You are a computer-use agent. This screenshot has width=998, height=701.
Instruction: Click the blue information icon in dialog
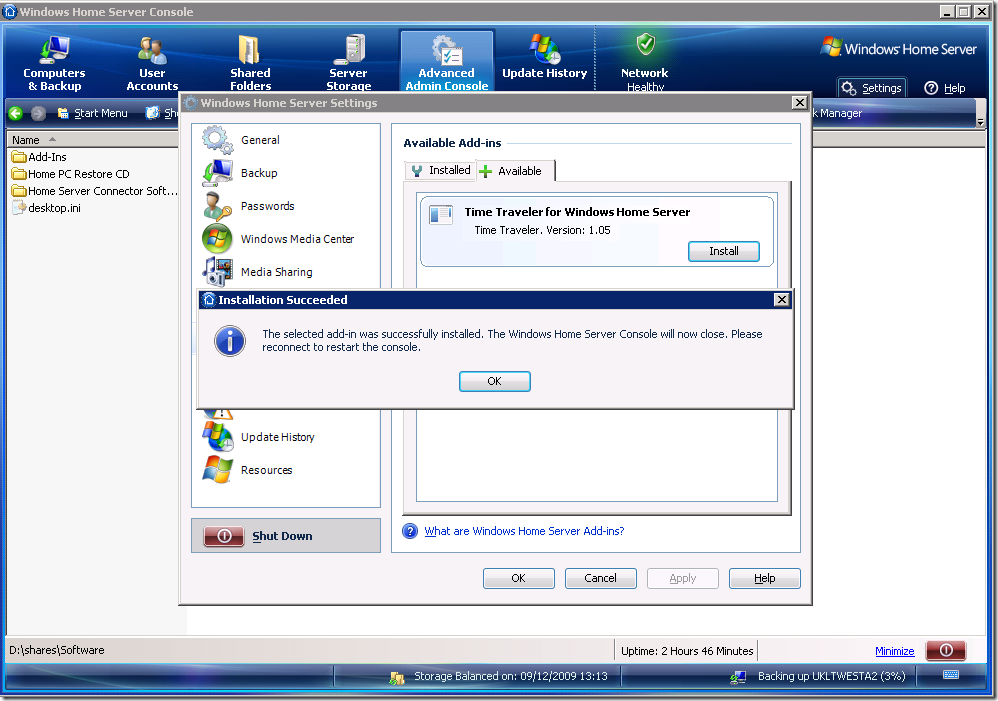pos(230,341)
